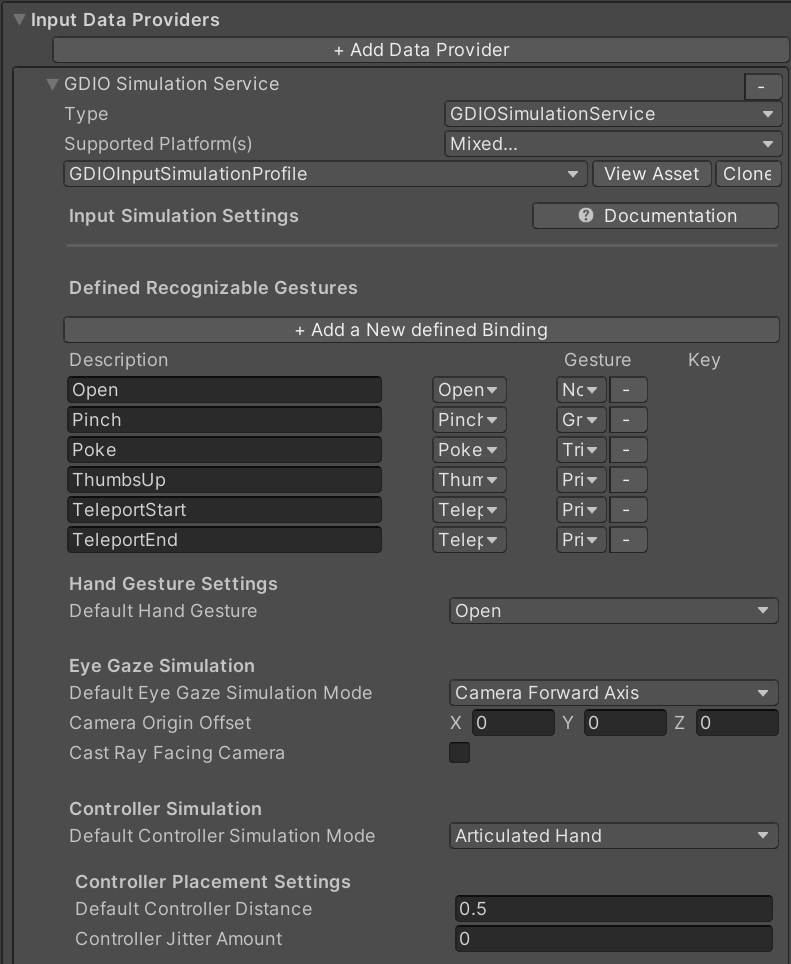This screenshot has width=791, height=964.
Task: Click the Camera Origin Offset label
Action: tap(160, 723)
